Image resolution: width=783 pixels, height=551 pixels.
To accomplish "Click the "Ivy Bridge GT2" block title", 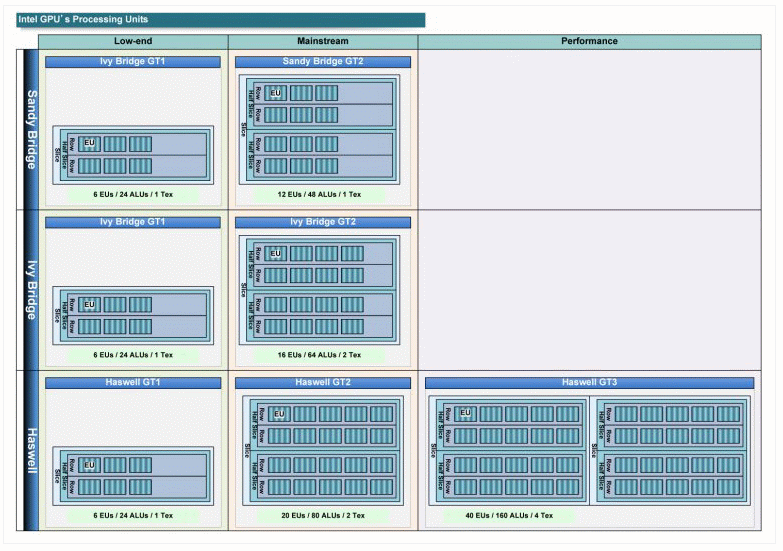I will coord(323,222).
